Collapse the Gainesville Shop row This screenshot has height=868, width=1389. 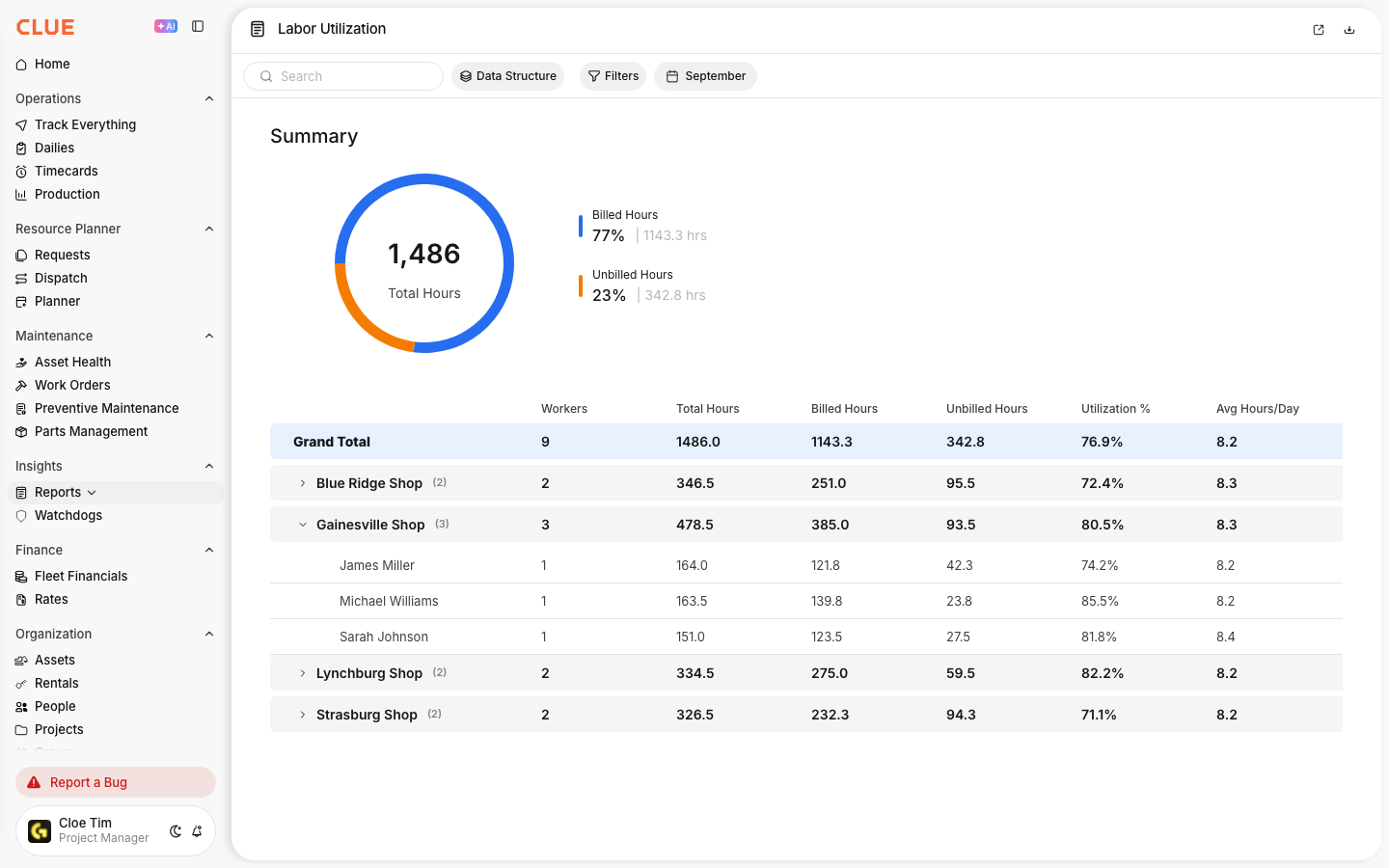pyautogui.click(x=302, y=525)
